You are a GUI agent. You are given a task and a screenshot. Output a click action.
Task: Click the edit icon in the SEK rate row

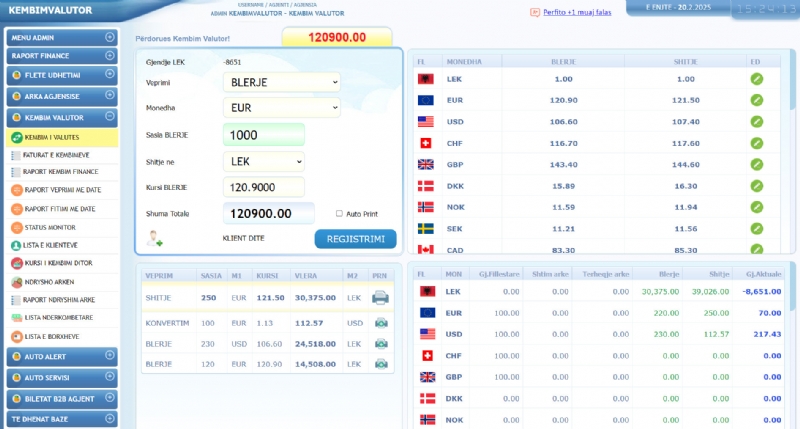pos(757,229)
